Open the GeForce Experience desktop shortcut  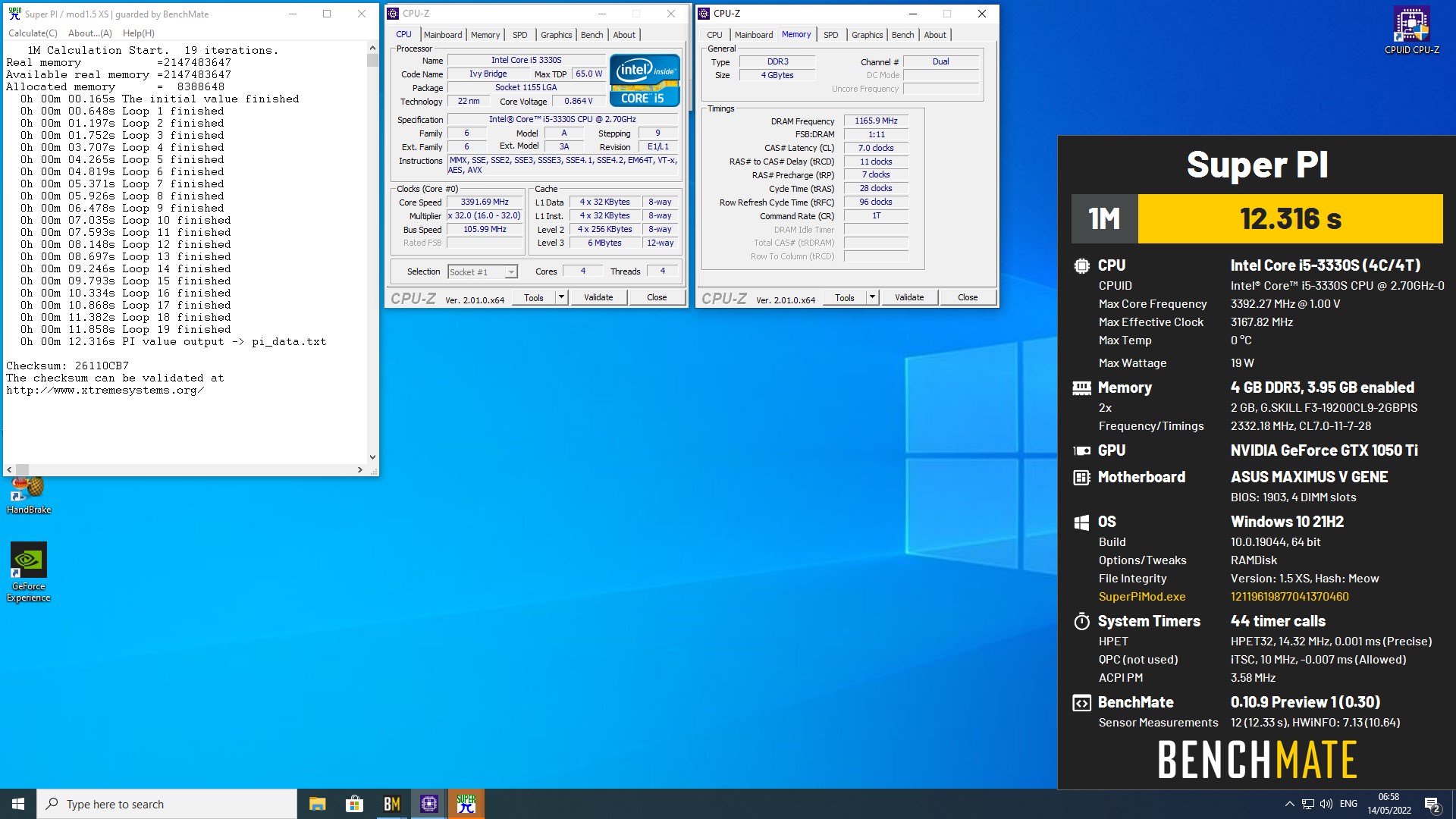point(29,572)
